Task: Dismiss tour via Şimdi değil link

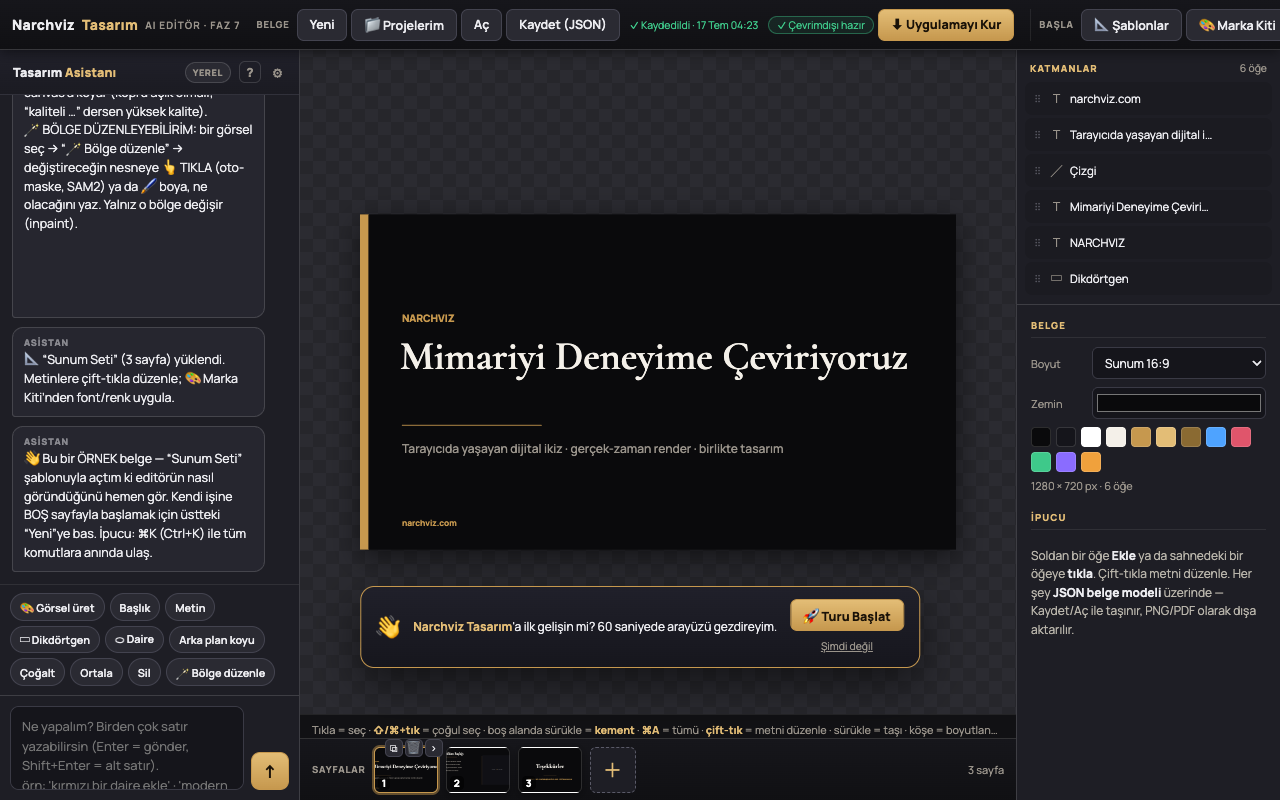Action: (847, 646)
